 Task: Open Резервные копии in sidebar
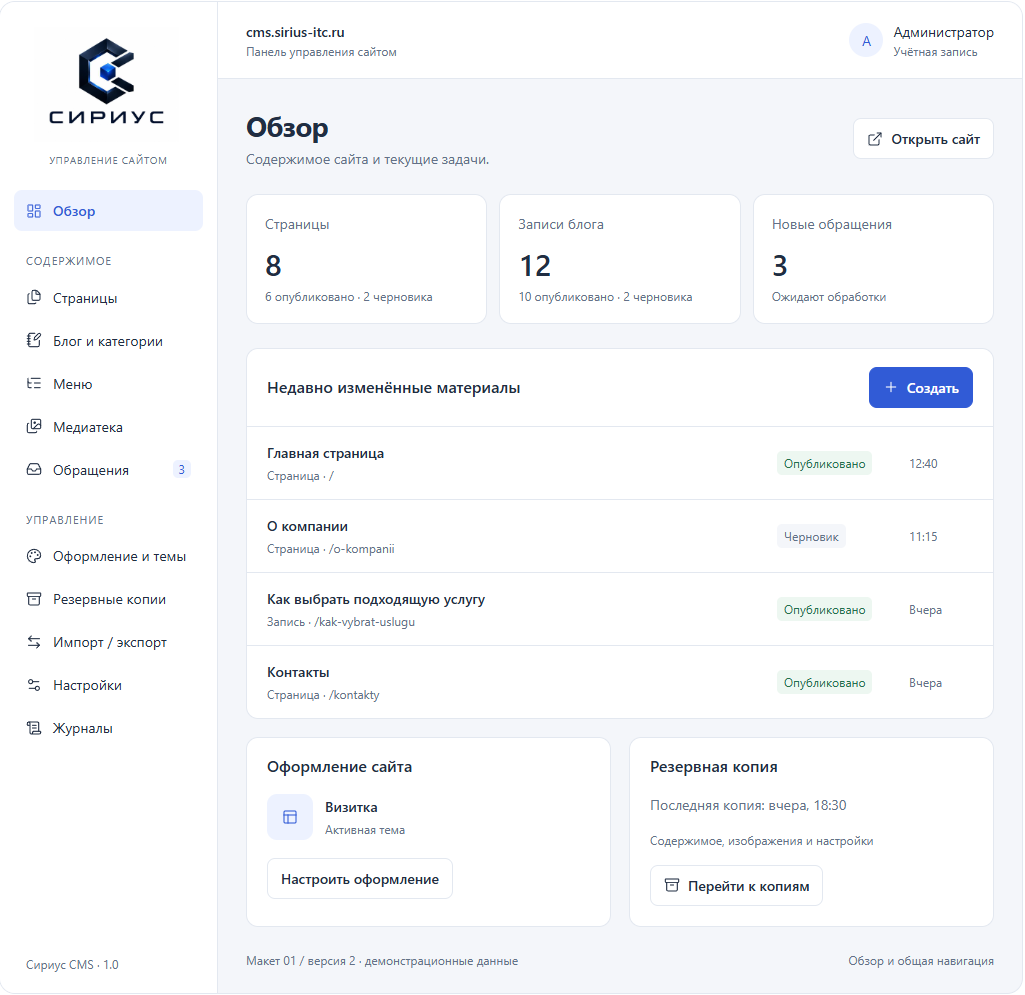point(109,599)
